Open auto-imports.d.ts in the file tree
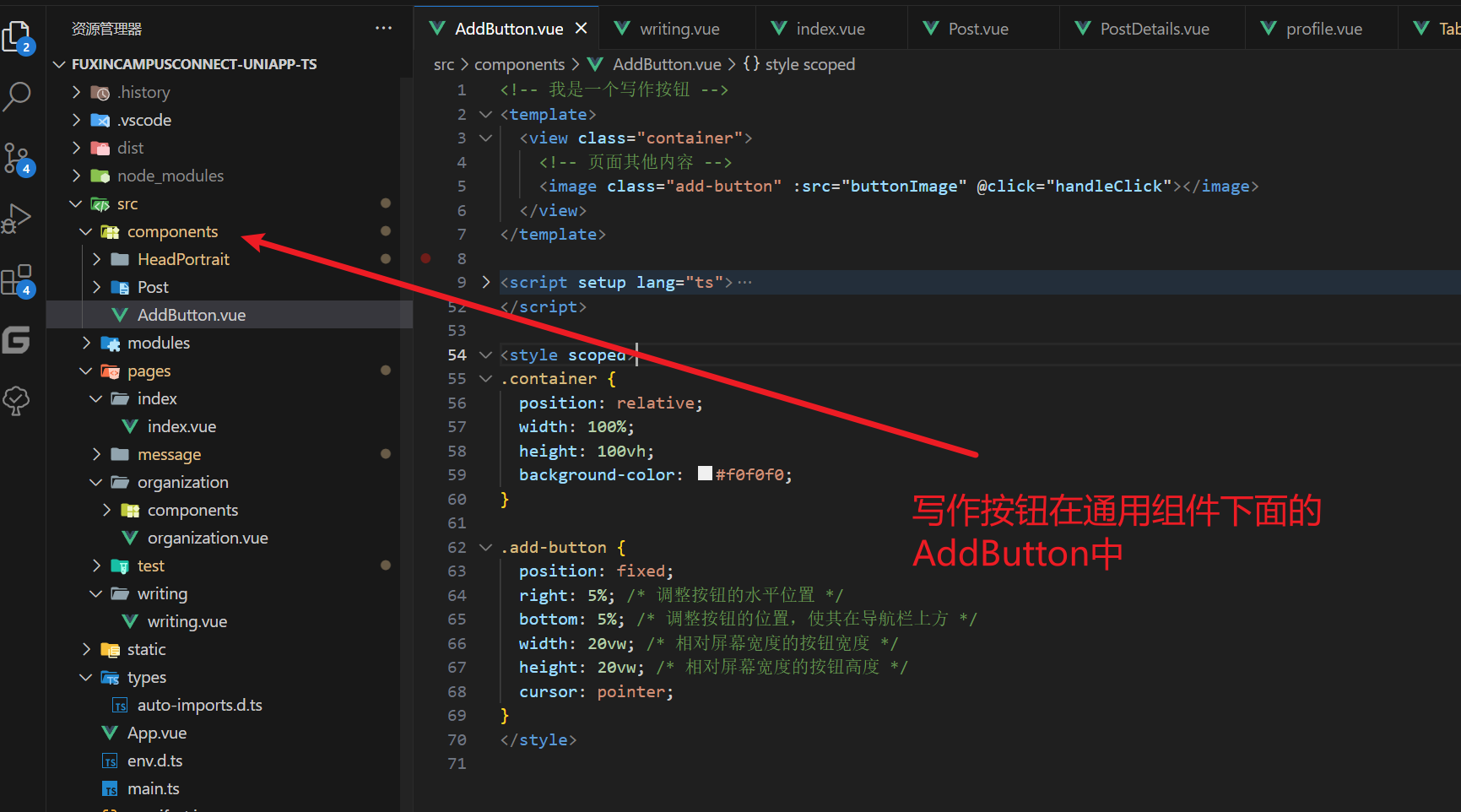The height and width of the screenshot is (812, 1461). (199, 705)
